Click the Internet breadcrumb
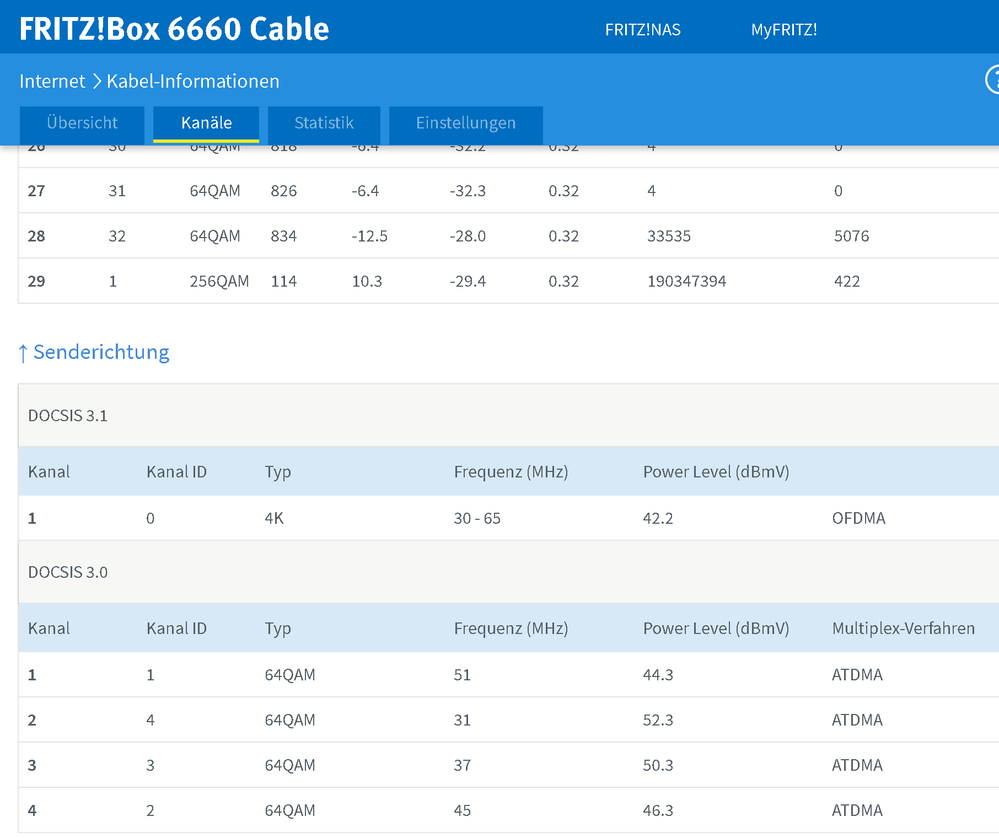 [x=52, y=82]
